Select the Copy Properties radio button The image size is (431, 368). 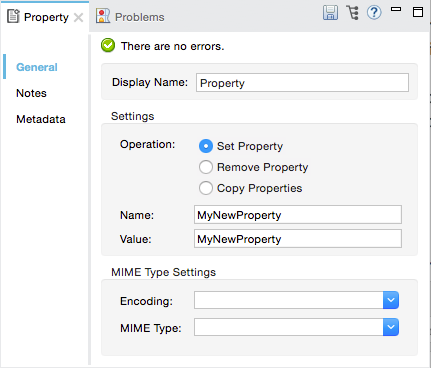(206, 188)
